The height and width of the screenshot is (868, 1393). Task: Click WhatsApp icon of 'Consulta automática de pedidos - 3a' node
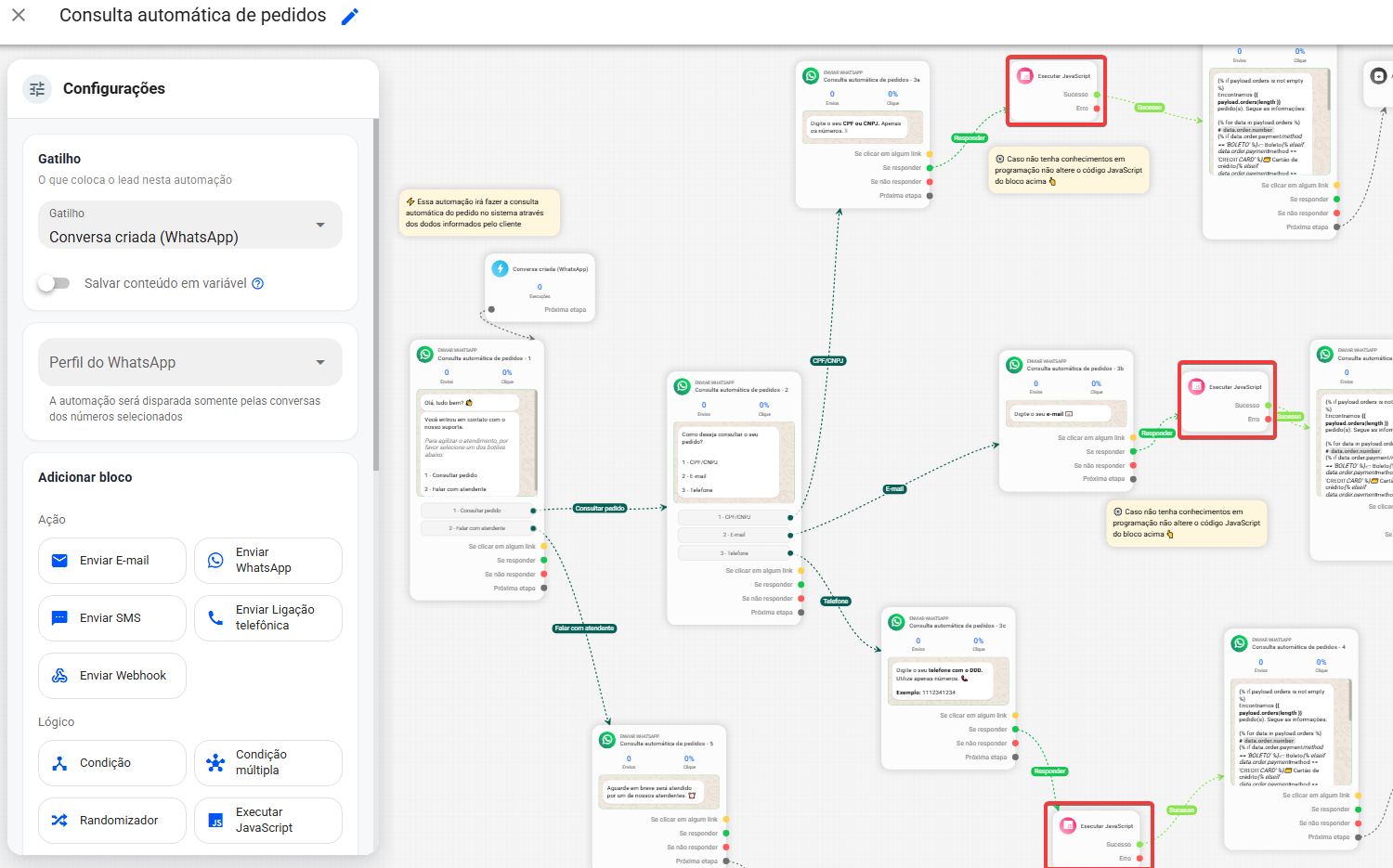point(811,76)
